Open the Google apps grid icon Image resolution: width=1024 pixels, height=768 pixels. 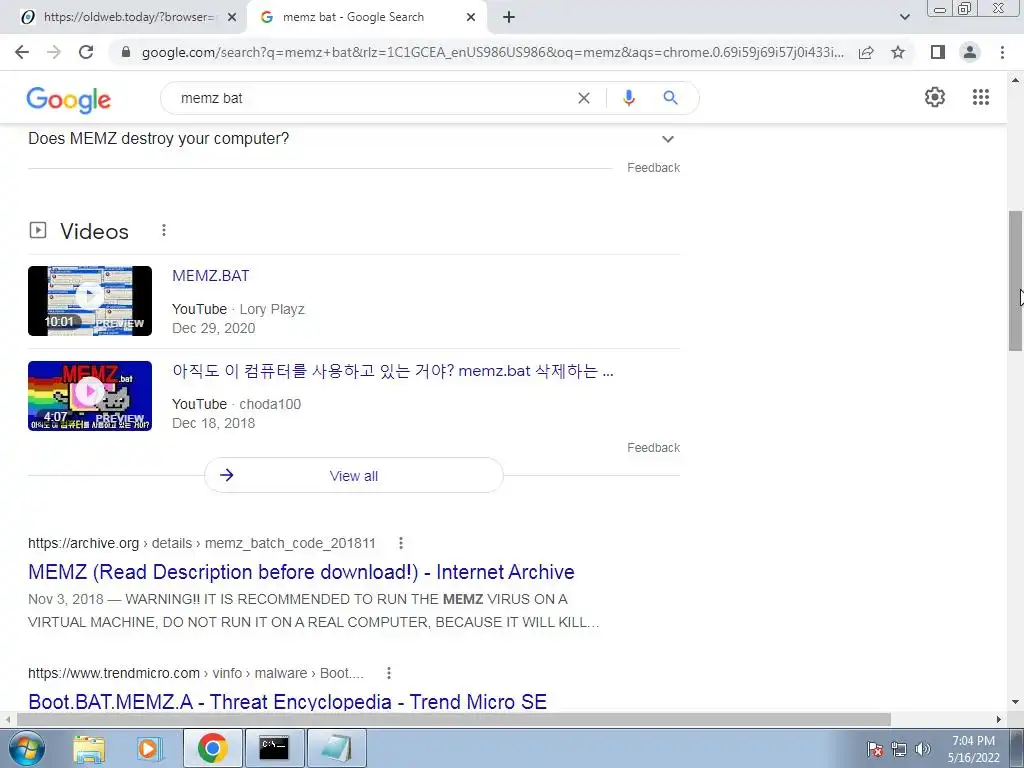tap(981, 97)
